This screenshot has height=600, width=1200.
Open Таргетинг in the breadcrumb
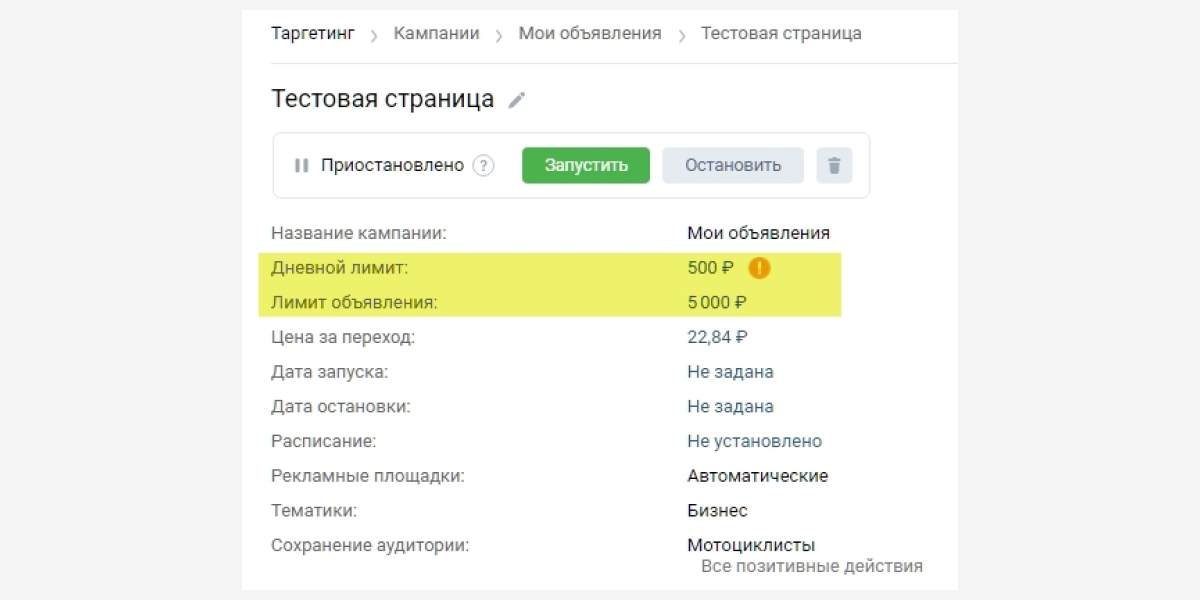[313, 34]
